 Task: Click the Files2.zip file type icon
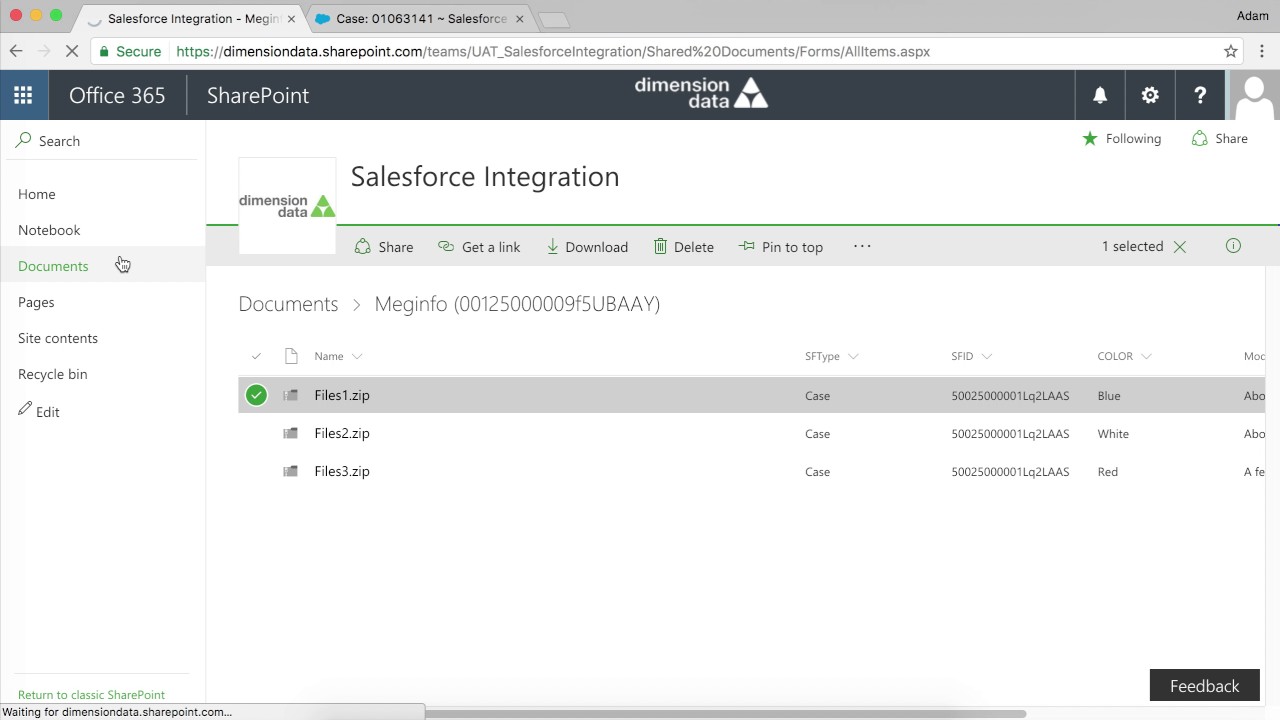(290, 433)
